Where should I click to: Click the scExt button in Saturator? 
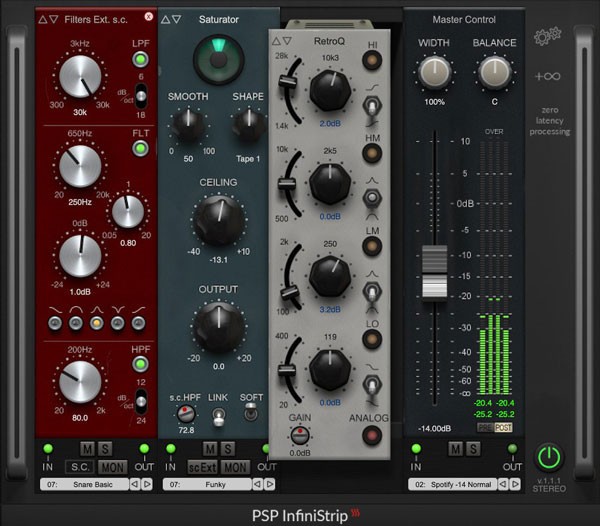205,467
